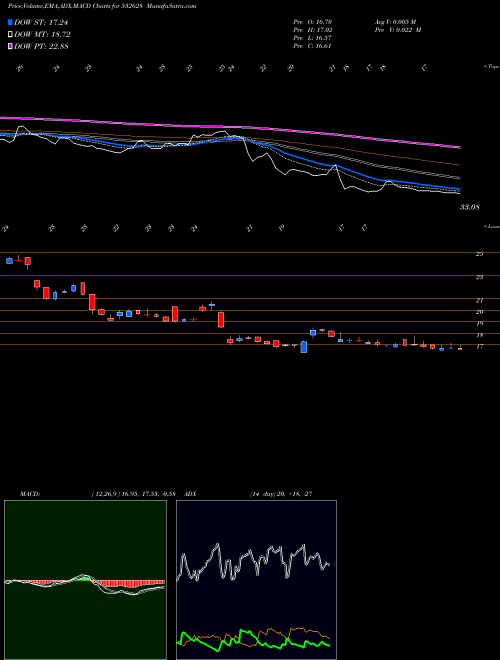Click the 'MACD:' panel heading
The height and width of the screenshot is (660, 500).
[29, 494]
